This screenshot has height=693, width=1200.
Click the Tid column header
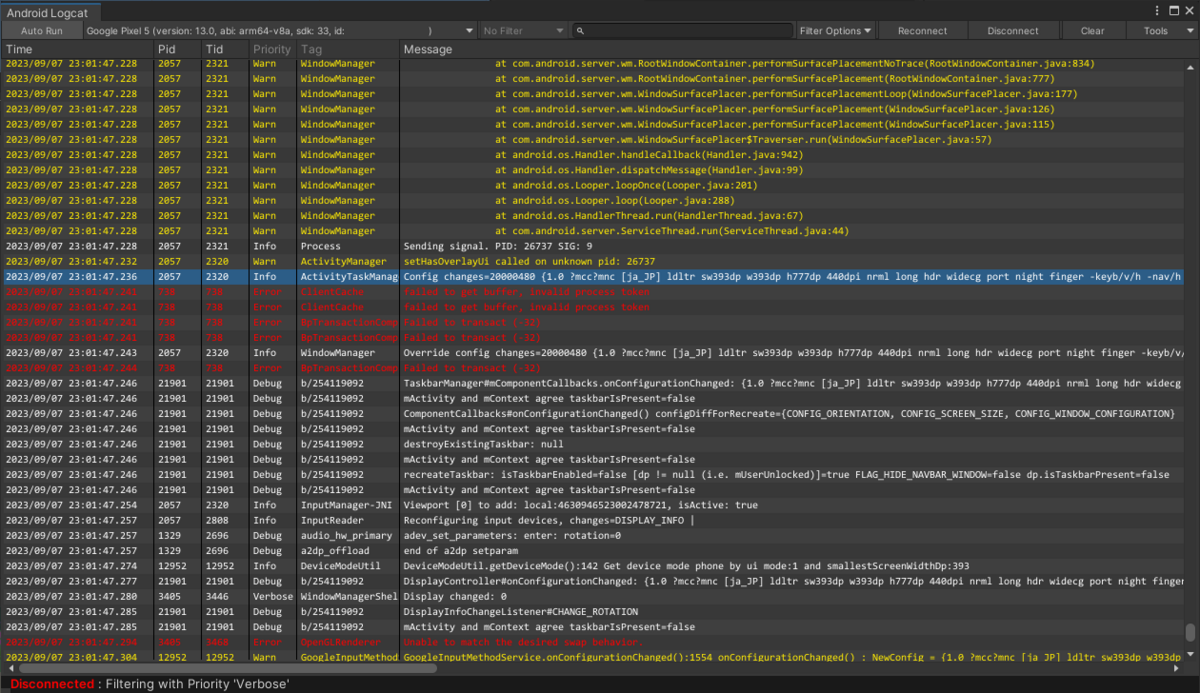(225, 49)
